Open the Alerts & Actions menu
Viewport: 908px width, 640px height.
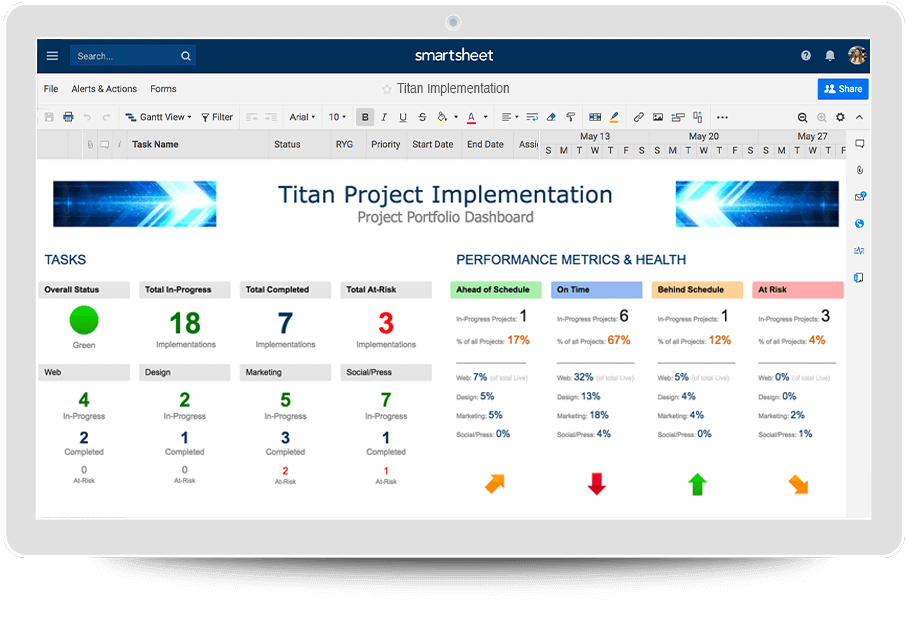tap(104, 89)
